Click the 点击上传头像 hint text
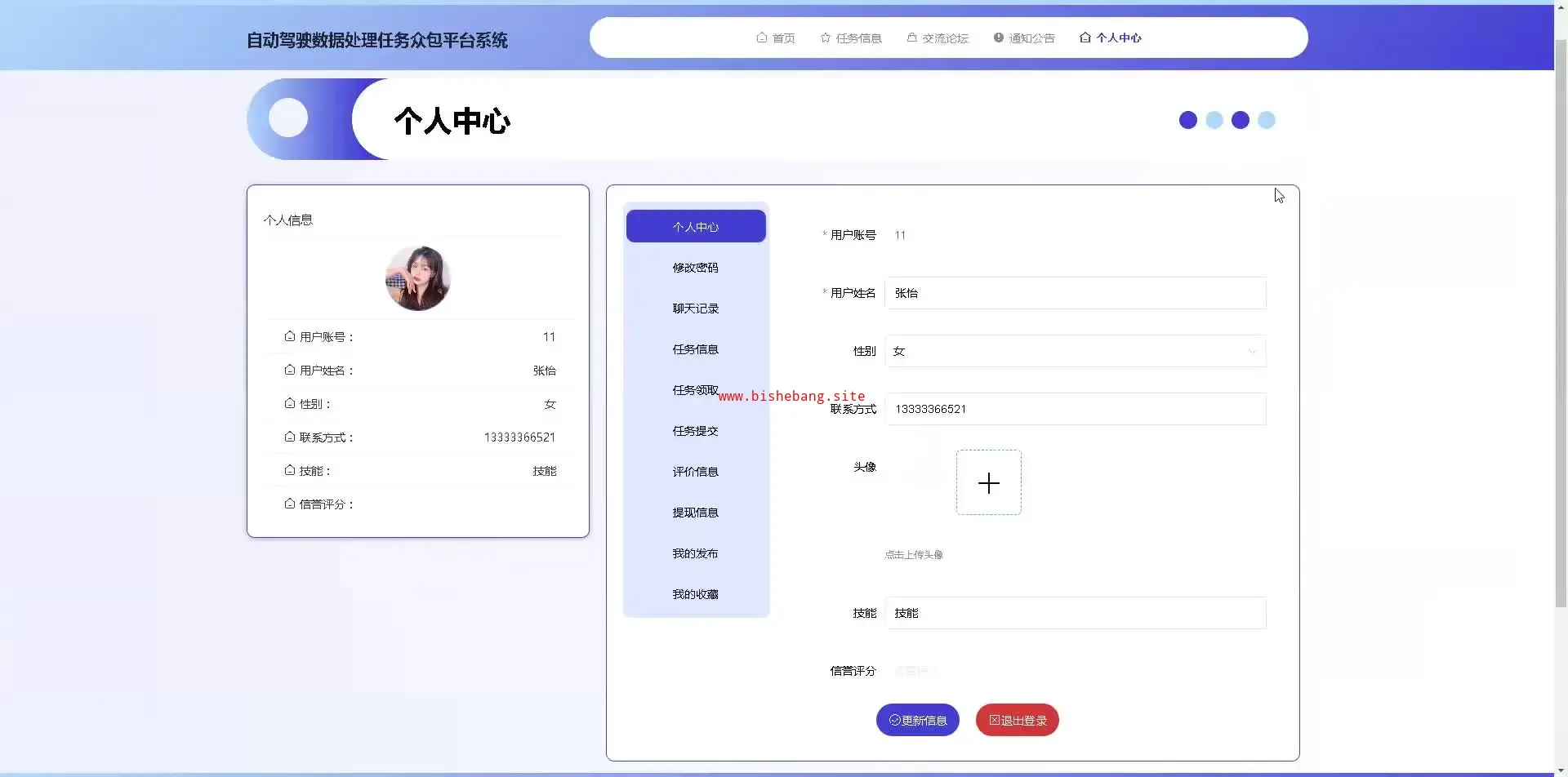Image resolution: width=1568 pixels, height=777 pixels. pos(914,555)
